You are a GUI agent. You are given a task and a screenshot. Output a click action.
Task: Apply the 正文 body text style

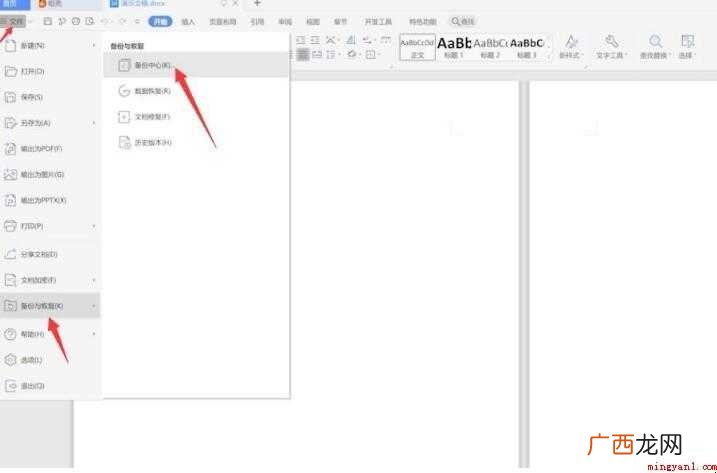(417, 47)
